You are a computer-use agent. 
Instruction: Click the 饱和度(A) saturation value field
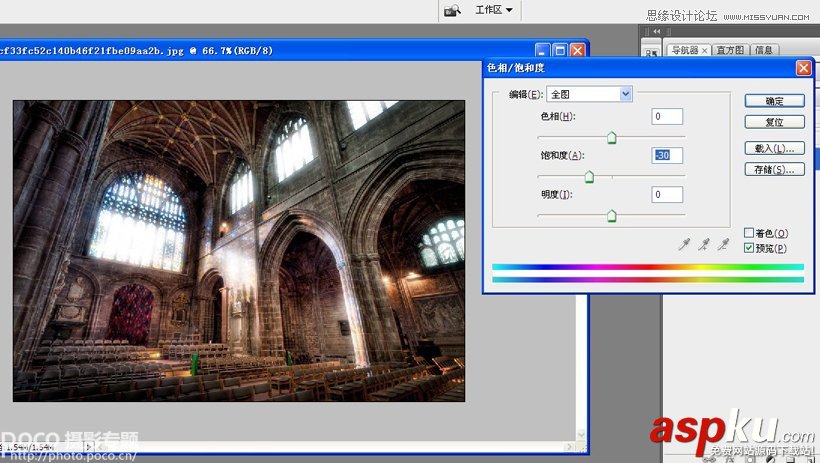point(667,155)
